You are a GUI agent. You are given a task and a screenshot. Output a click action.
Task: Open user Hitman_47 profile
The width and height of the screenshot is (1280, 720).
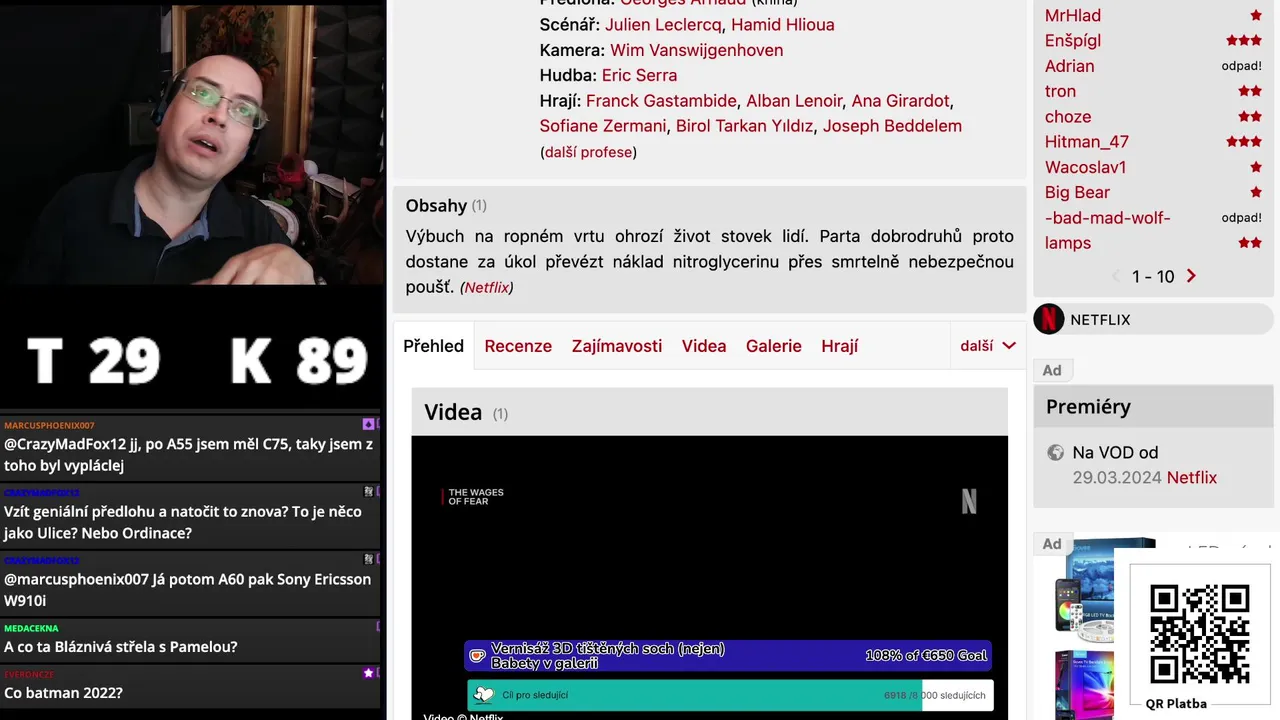[1087, 142]
